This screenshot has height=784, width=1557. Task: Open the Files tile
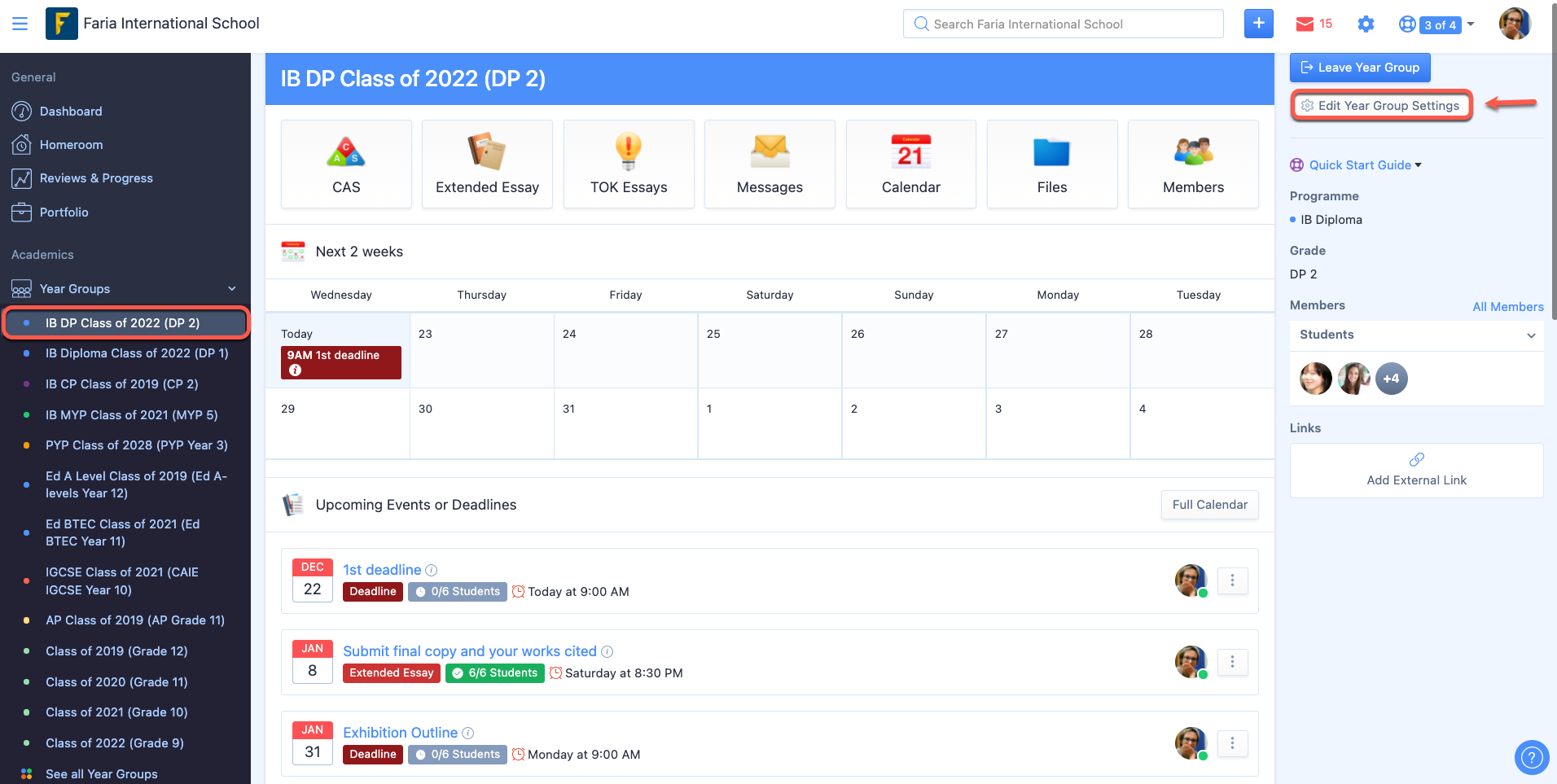[1052, 164]
